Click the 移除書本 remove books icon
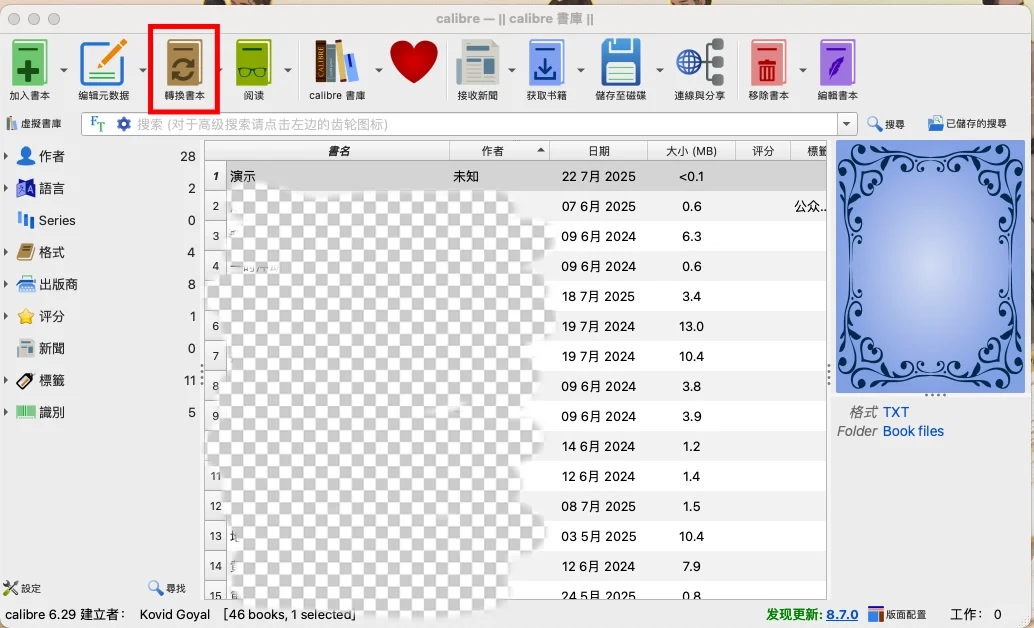1034x628 pixels. point(768,62)
